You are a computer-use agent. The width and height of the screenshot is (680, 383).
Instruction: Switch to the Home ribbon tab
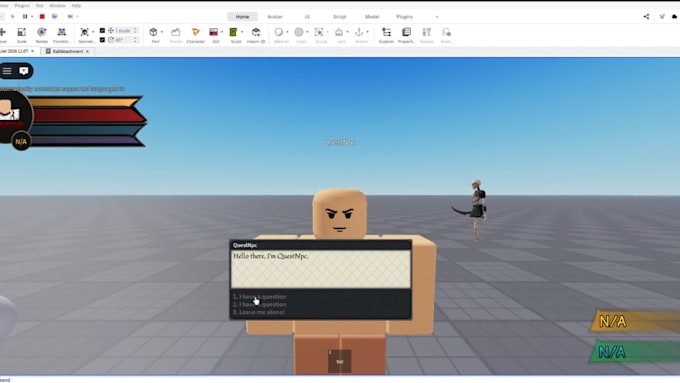pyautogui.click(x=242, y=16)
